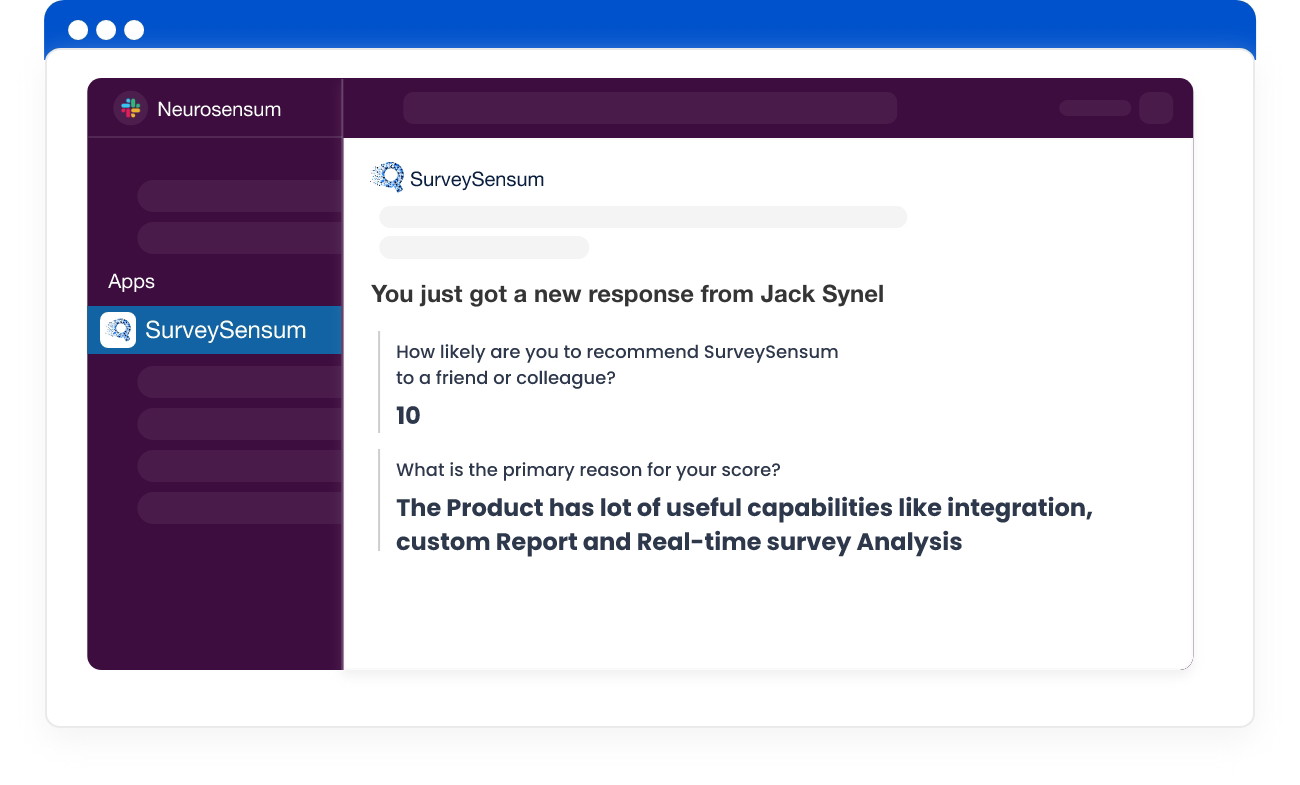
Task: Click 'How likely are you to recommend' question
Action: tap(617, 365)
